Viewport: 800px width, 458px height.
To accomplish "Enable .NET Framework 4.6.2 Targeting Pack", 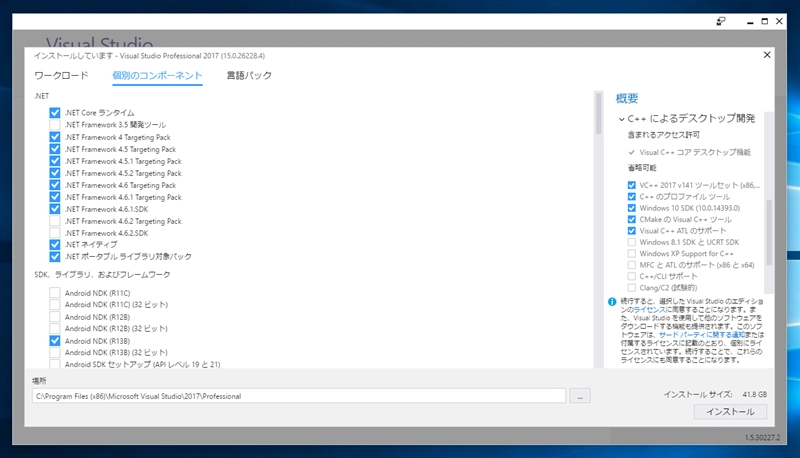I will [x=55, y=221].
